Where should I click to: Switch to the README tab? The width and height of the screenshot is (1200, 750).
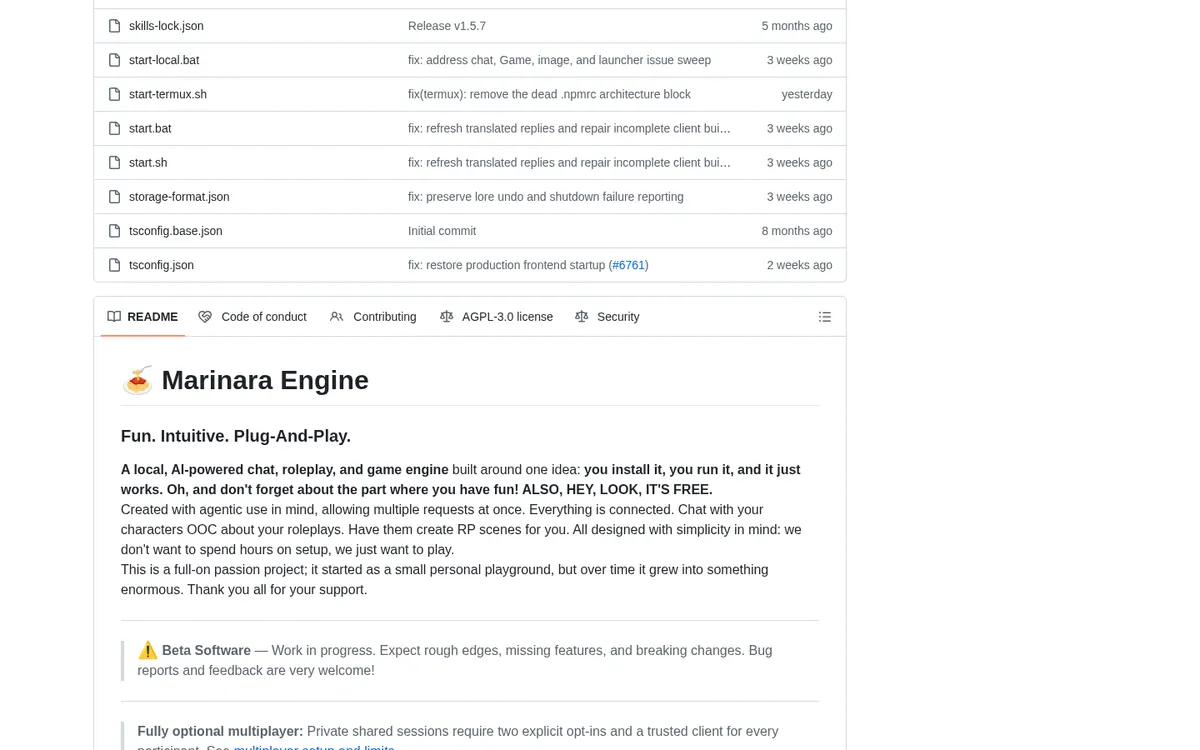pos(143,317)
